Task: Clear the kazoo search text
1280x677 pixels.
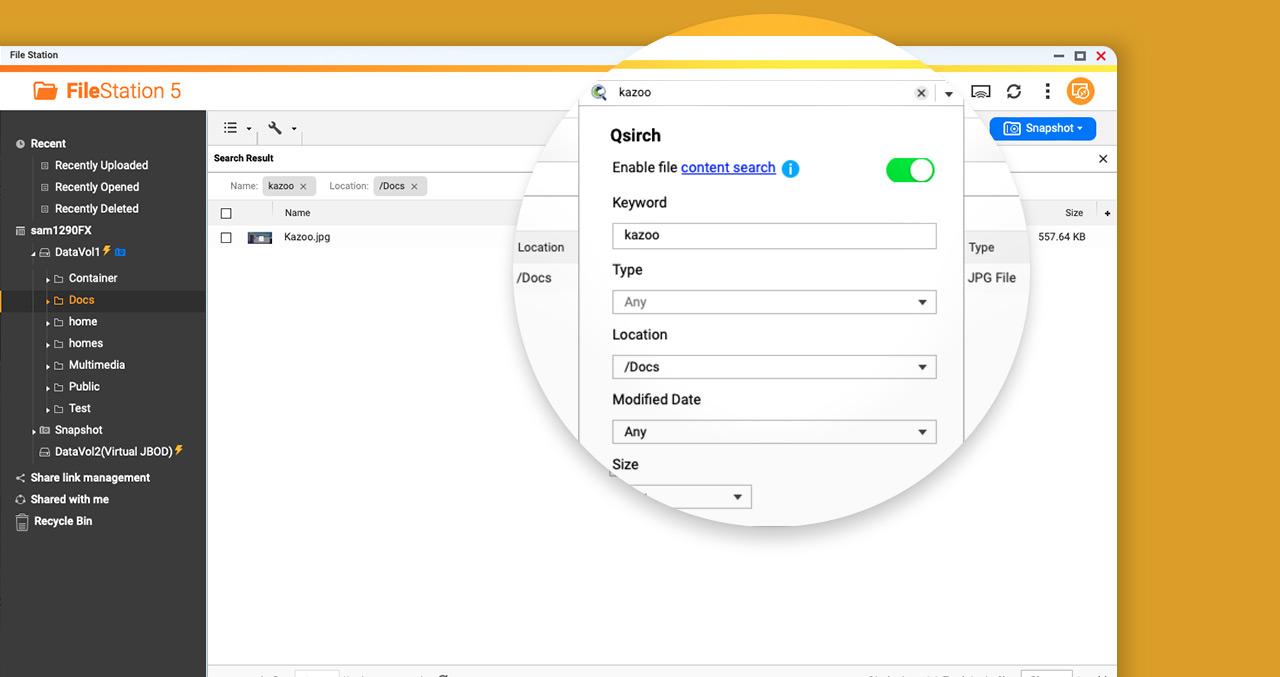Action: point(921,93)
